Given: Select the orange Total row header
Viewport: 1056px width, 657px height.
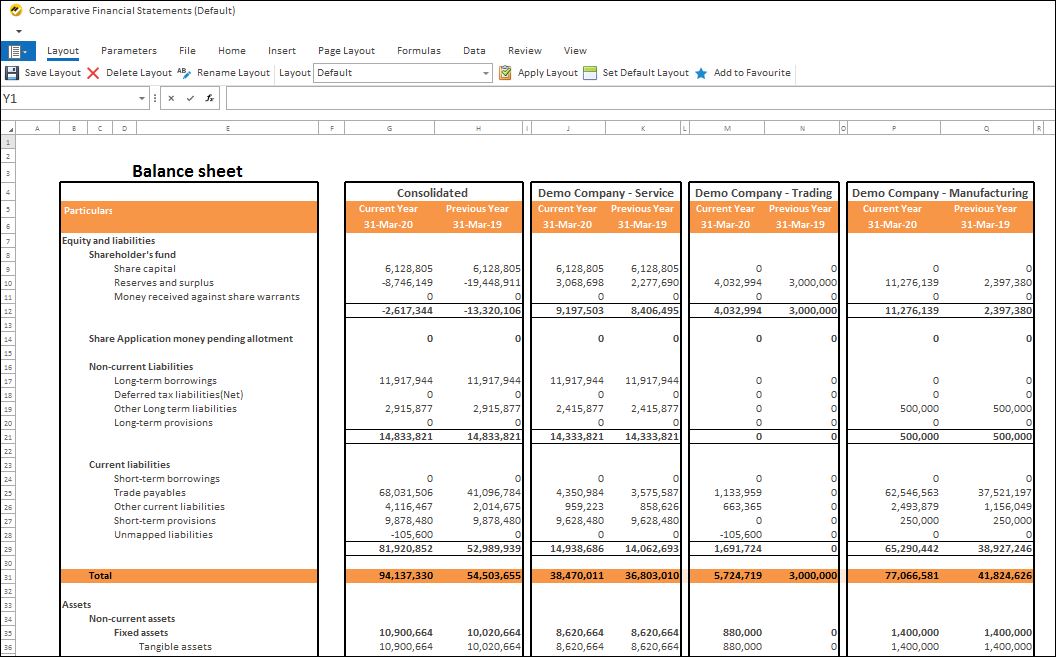Looking at the screenshot, I should 120,575.
